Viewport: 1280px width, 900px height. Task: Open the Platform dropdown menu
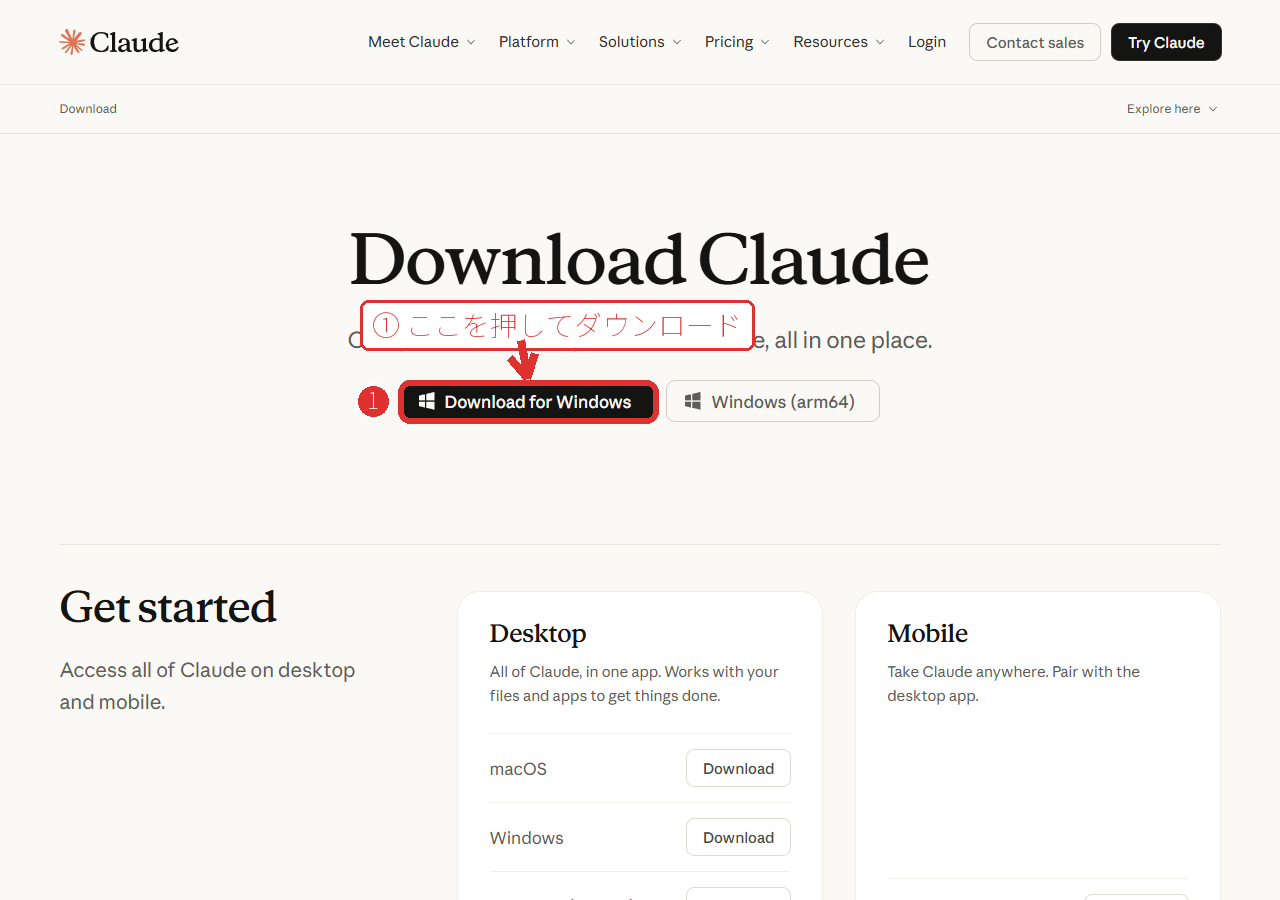537,42
